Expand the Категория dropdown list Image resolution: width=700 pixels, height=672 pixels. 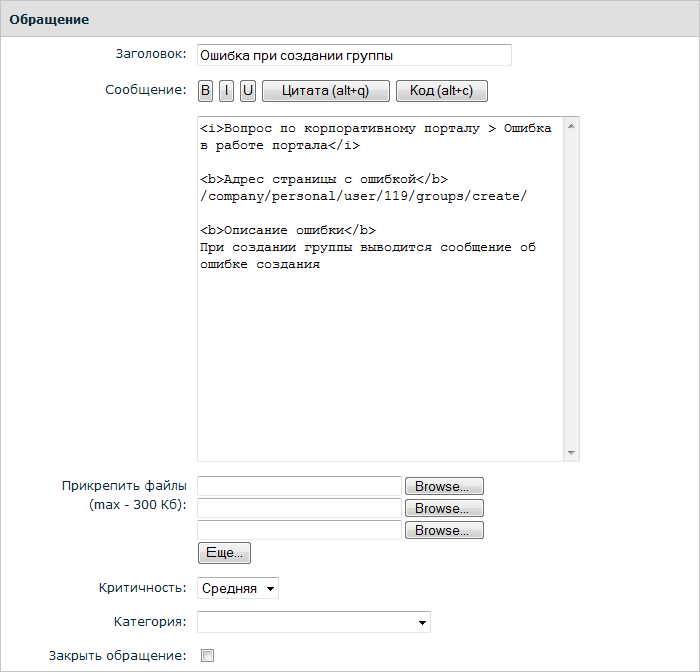coord(313,623)
